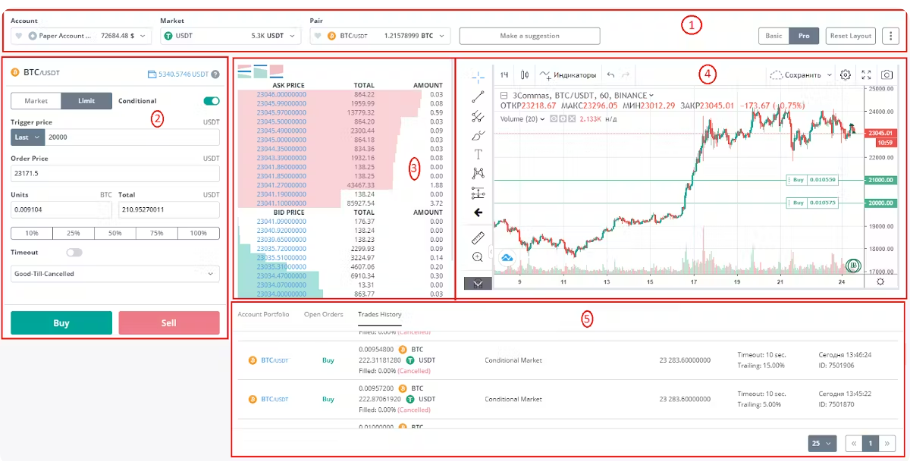This screenshot has width=910, height=461.
Task: Click the Reset Layout button
Action: 851,35
